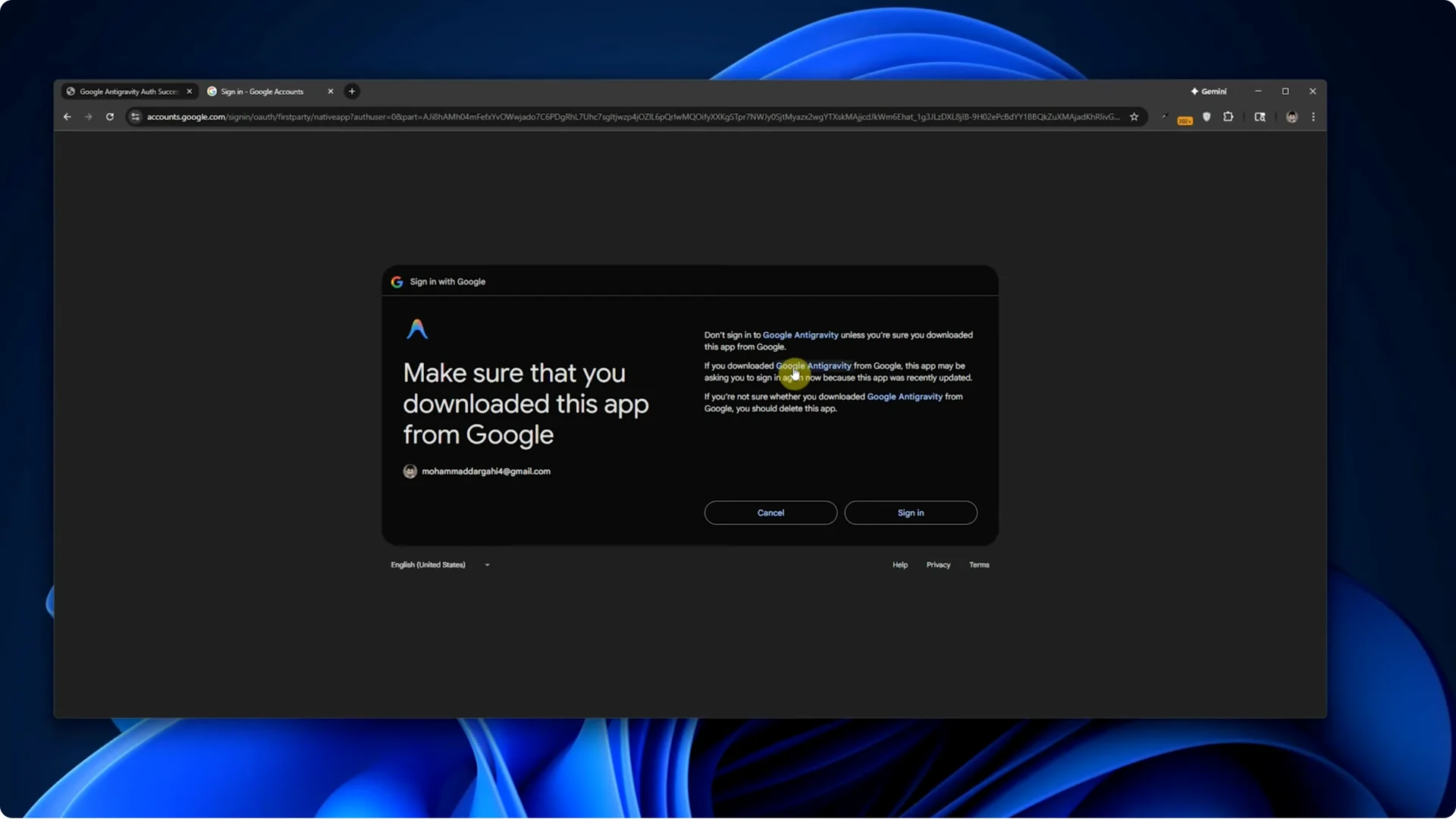
Task: Click the back navigation arrow
Action: (67, 117)
